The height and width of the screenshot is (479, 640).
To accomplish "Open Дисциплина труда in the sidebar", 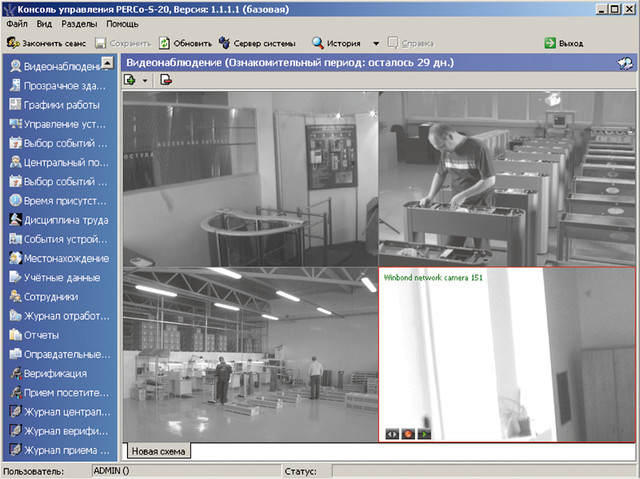I will click(58, 220).
